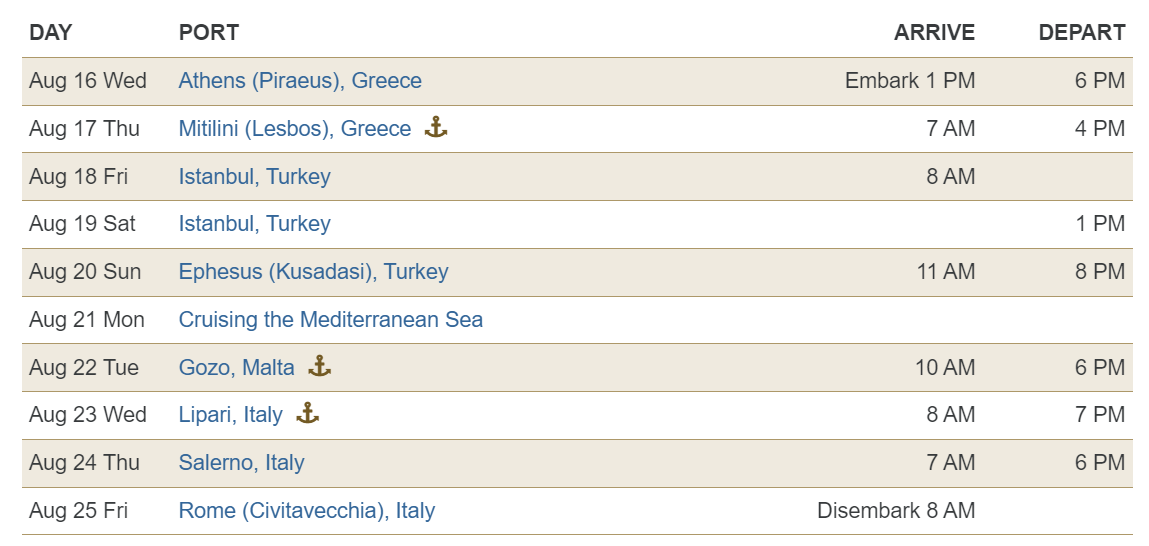Viewport: 1149px width, 546px height.
Task: Click the PORT column header
Action: tap(209, 32)
